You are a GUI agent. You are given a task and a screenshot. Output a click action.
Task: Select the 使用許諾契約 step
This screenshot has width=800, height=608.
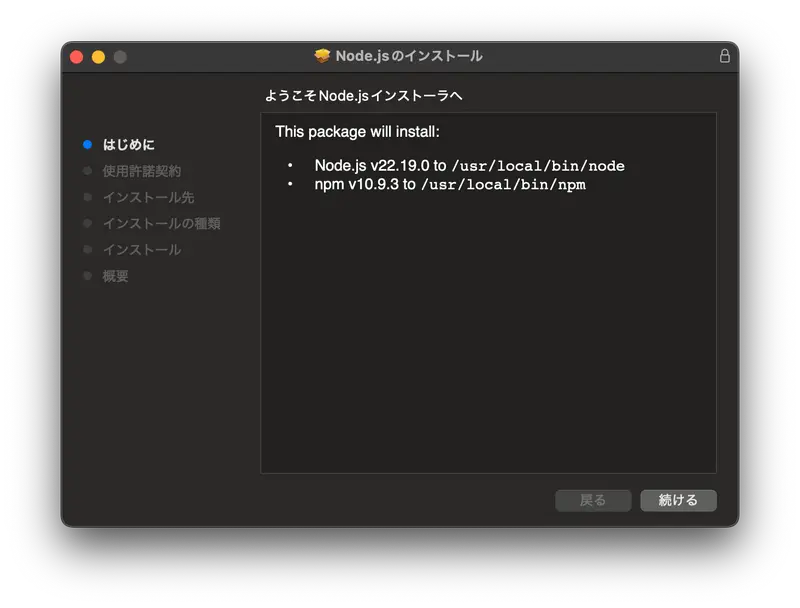142,171
